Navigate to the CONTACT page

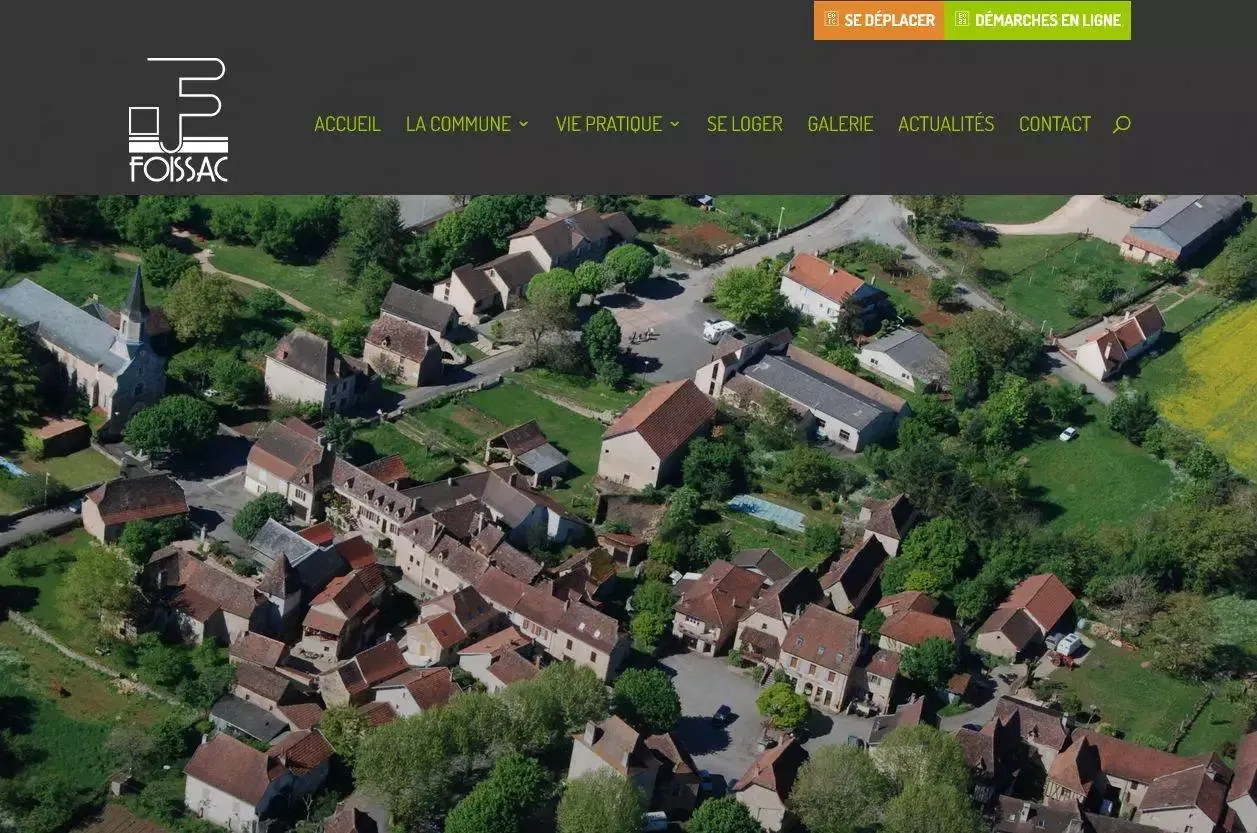1054,124
